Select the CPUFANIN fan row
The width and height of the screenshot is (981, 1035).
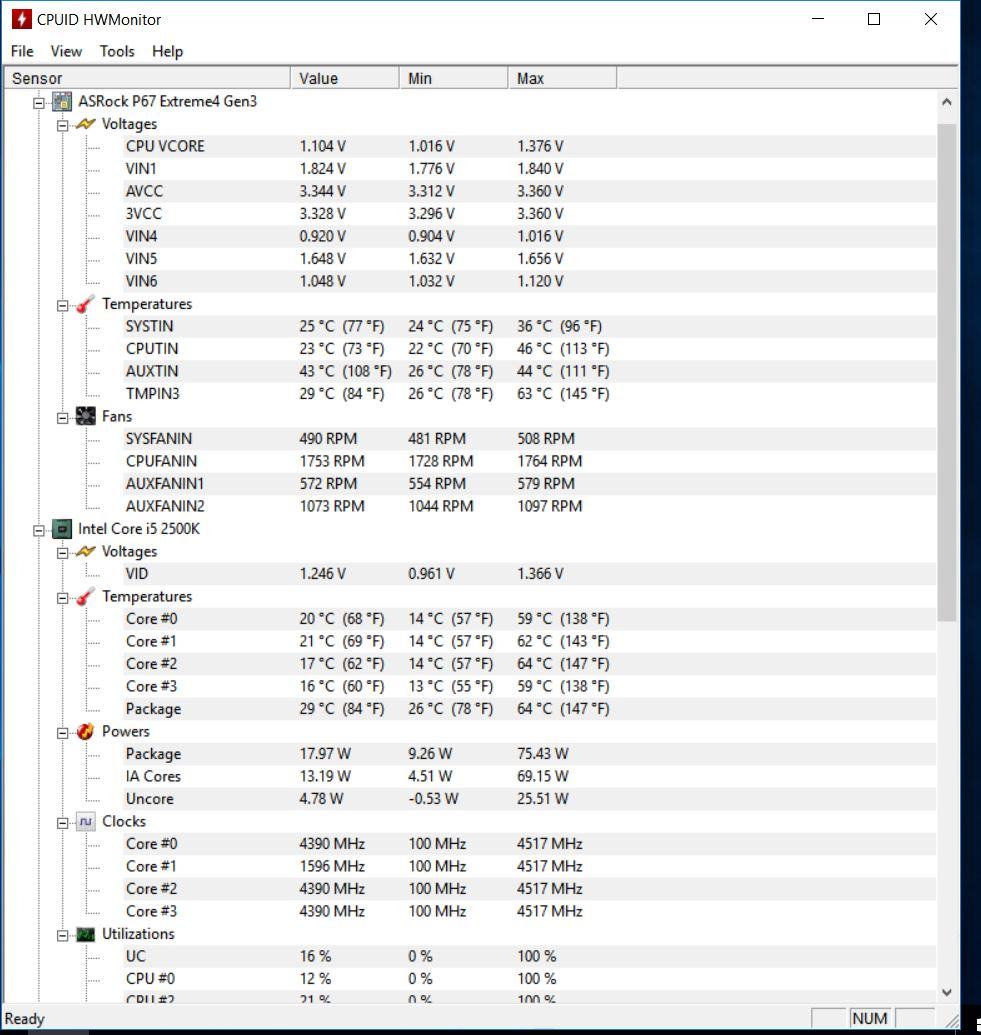529,461
